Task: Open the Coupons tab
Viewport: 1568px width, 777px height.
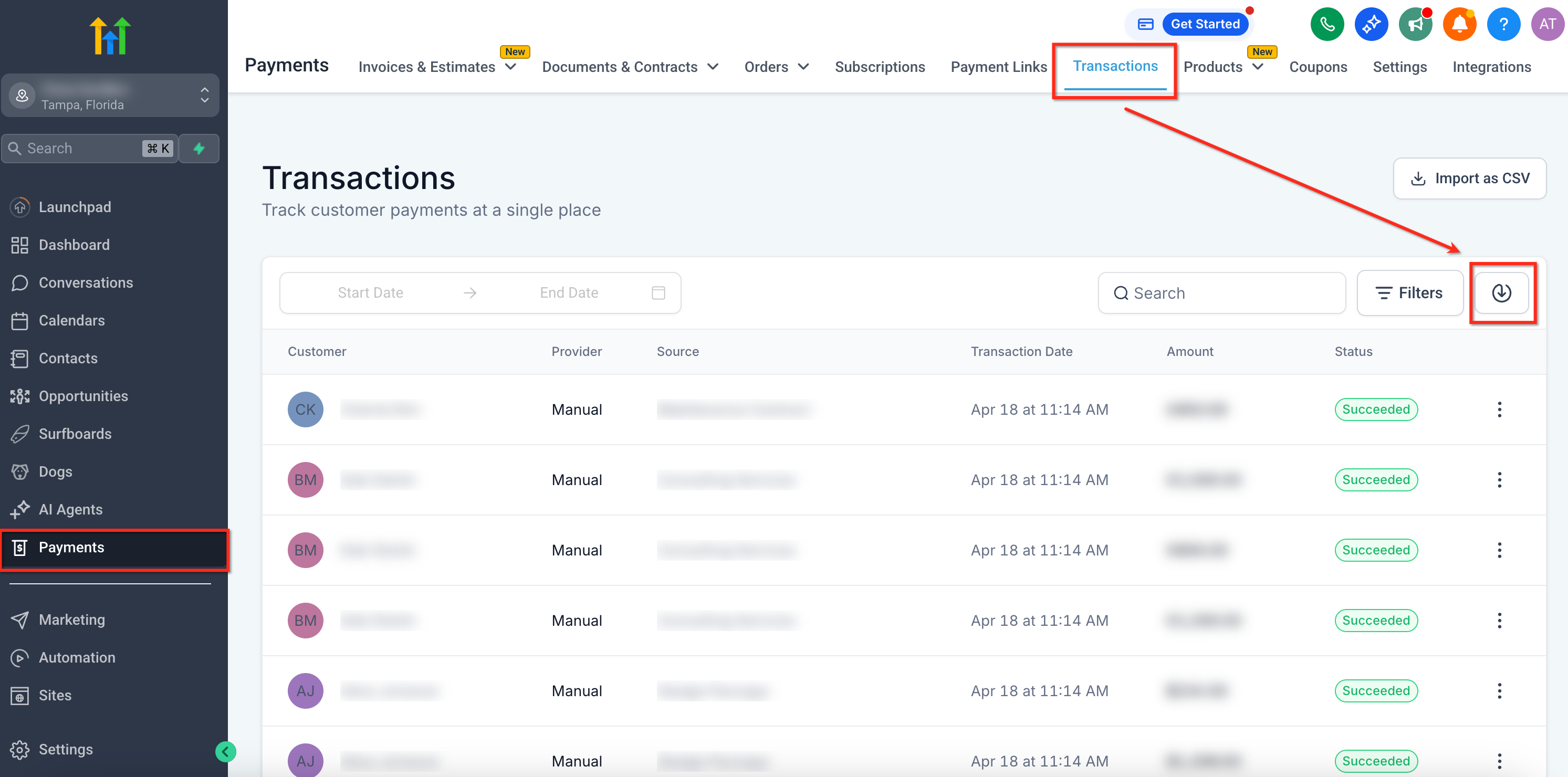Action: (x=1317, y=67)
